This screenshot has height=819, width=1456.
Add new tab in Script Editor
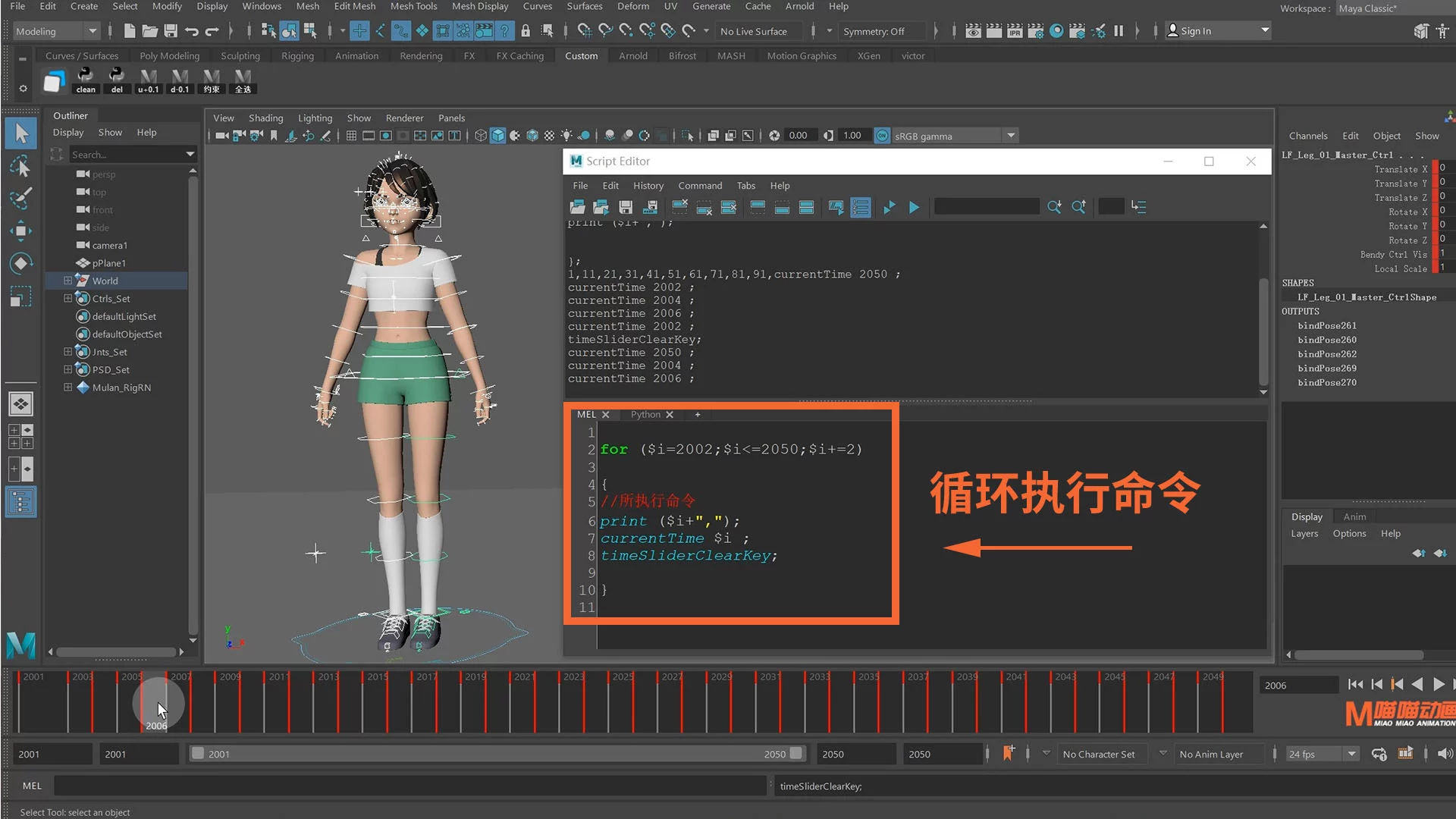pos(698,414)
